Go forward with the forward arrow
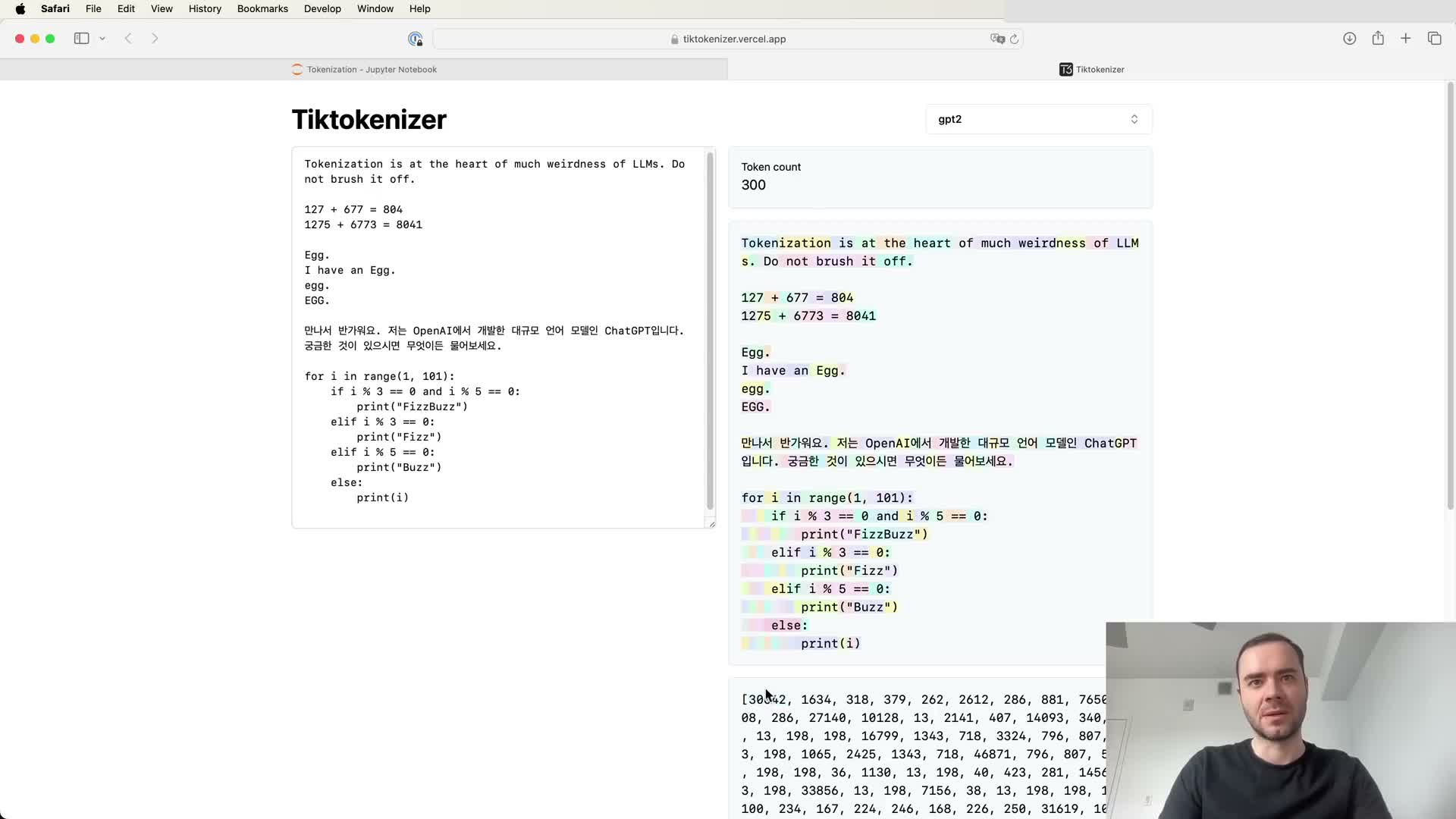This screenshot has width=1456, height=819. tap(155, 39)
